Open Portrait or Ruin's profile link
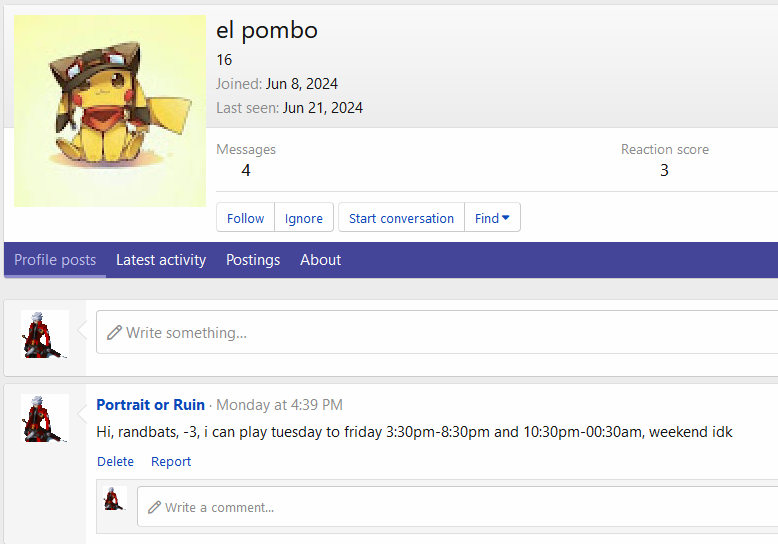The height and width of the screenshot is (544, 778). (x=150, y=405)
